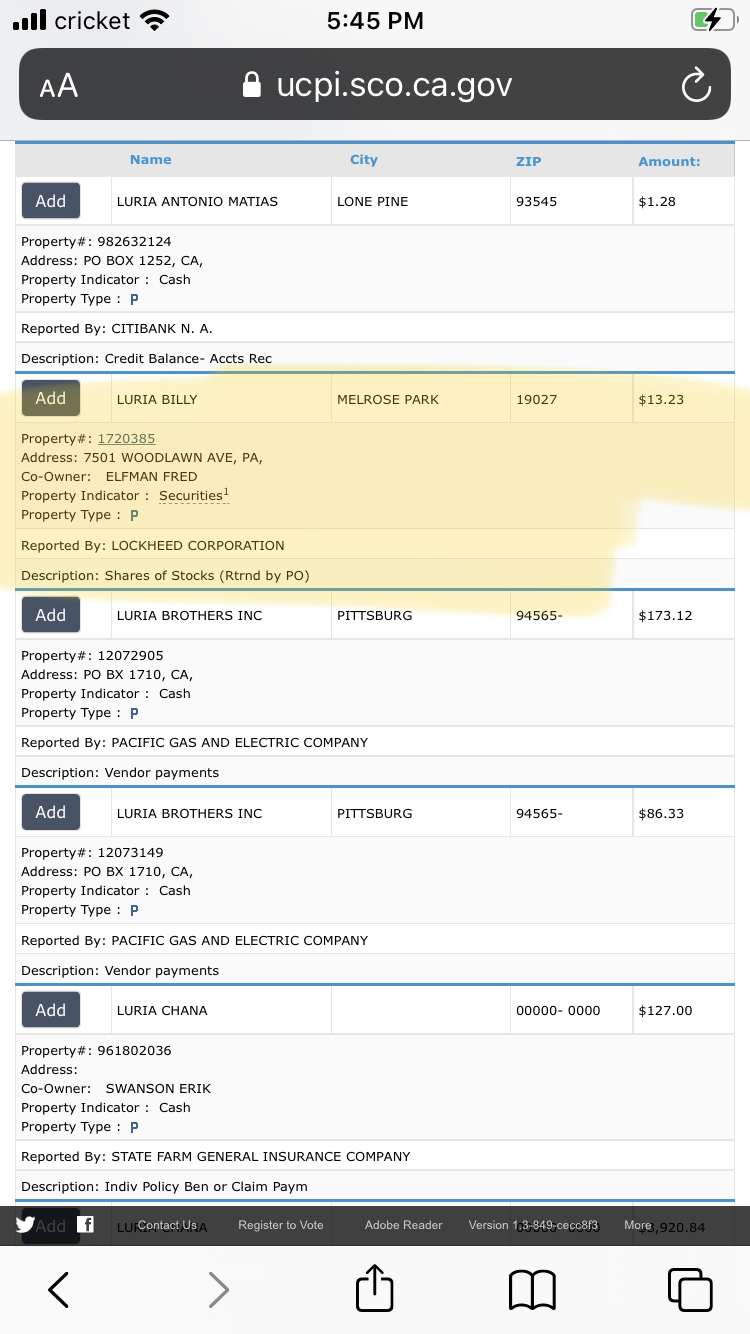The height and width of the screenshot is (1334, 750).
Task: Select Description: Indiv Policy Ben or Claim Paym
Action: click(x=164, y=1187)
